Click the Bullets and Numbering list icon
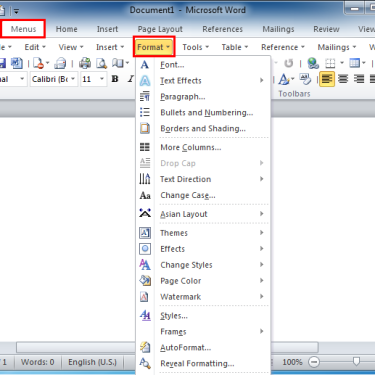The image size is (375, 375). [x=145, y=112]
